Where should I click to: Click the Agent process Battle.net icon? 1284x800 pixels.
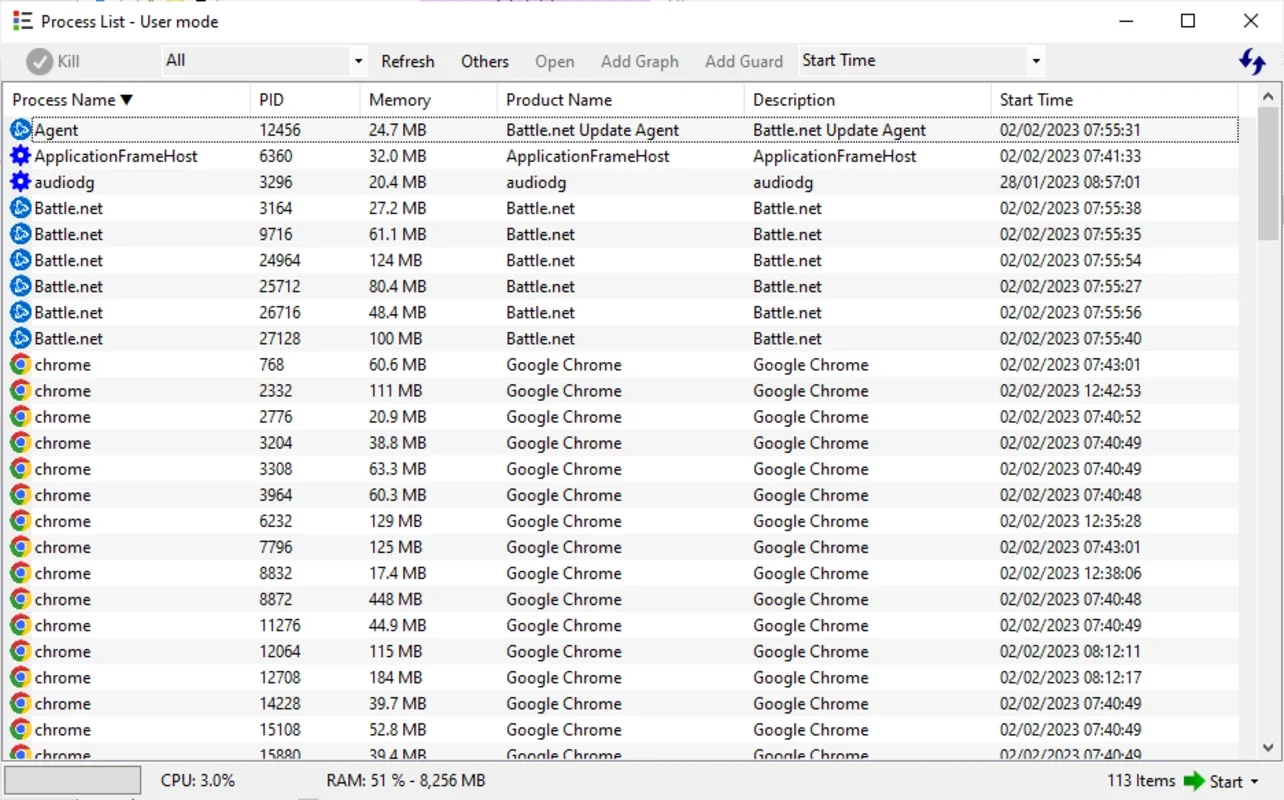coord(21,130)
